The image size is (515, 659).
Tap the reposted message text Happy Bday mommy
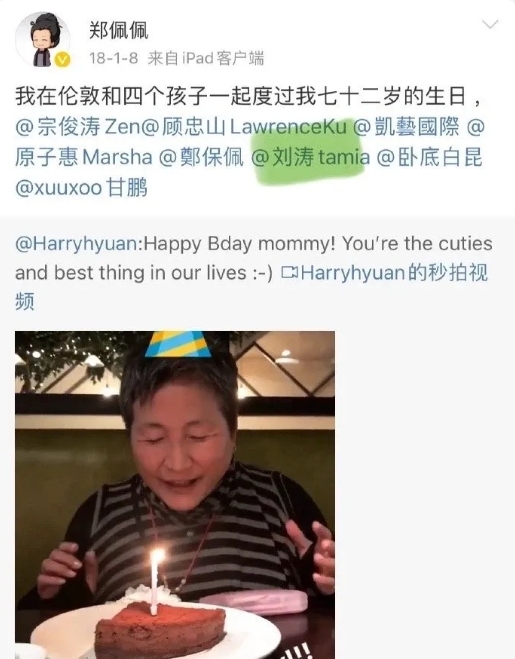[254, 258]
